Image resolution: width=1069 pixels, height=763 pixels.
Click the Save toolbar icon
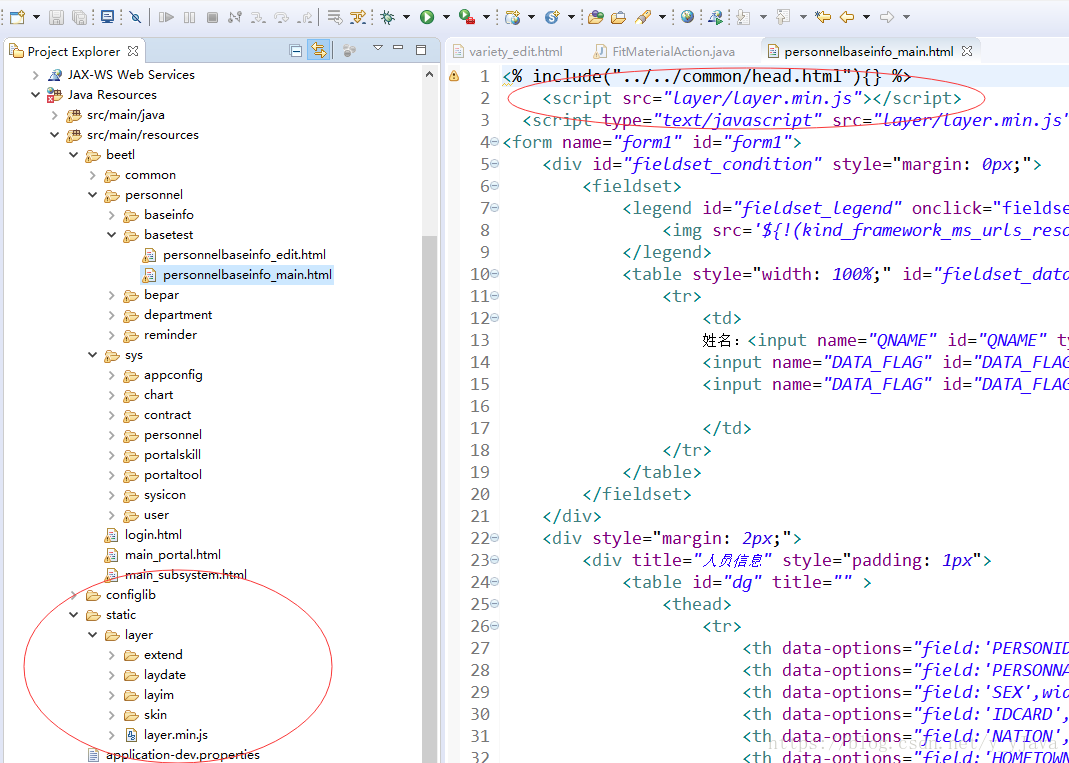click(57, 16)
